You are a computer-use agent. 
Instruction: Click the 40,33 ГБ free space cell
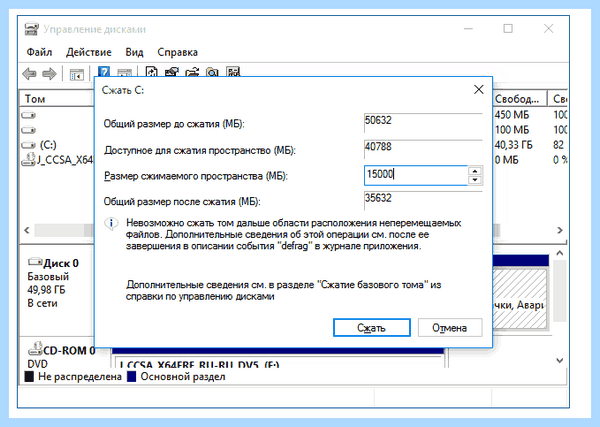click(x=513, y=145)
